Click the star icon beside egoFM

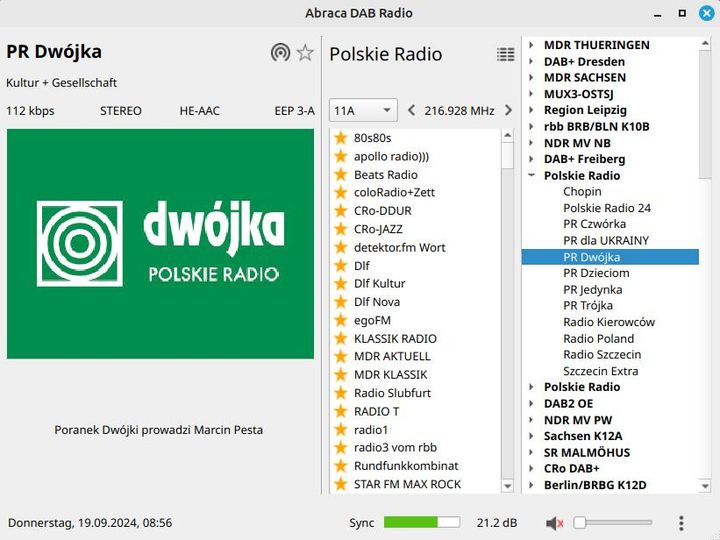click(340, 320)
